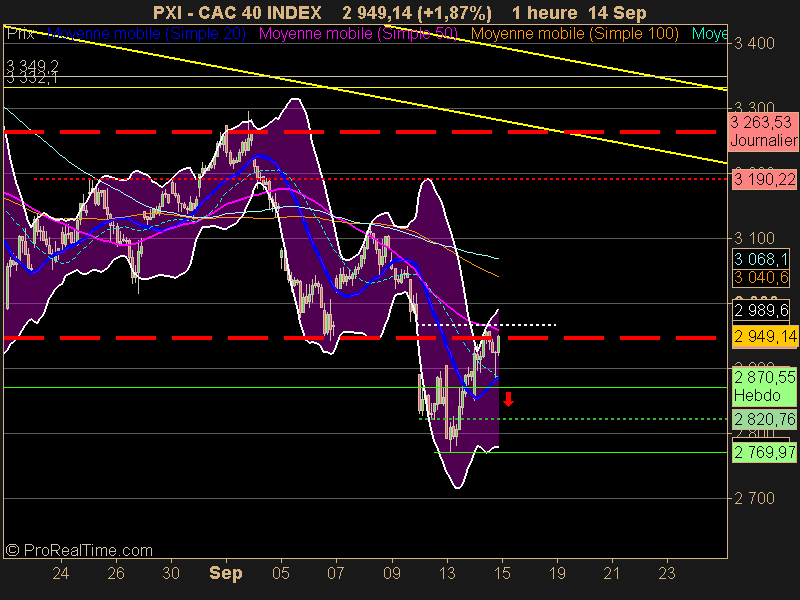Click the chart title PXI - CAC 40 INDEX
Image resolution: width=800 pixels, height=600 pixels.
click(x=237, y=13)
